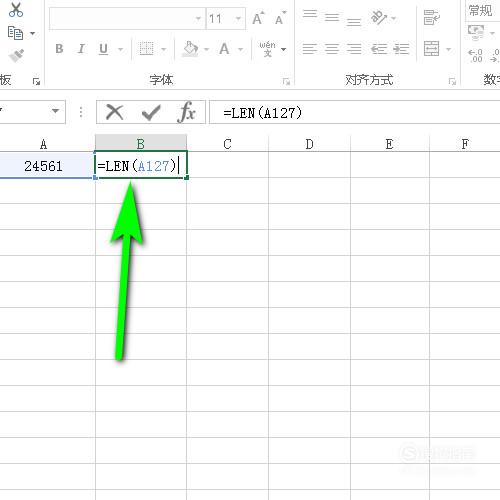The width and height of the screenshot is (500, 500).
Task: Click the Copy icon
Action: [15, 33]
